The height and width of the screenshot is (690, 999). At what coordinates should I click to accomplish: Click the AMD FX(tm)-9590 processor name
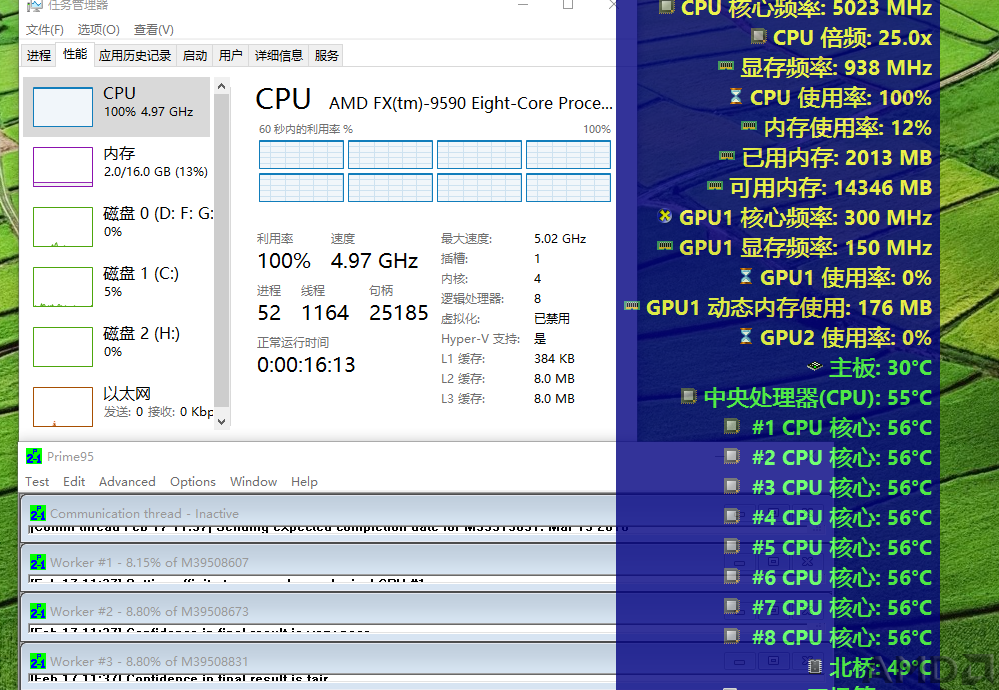click(x=470, y=103)
